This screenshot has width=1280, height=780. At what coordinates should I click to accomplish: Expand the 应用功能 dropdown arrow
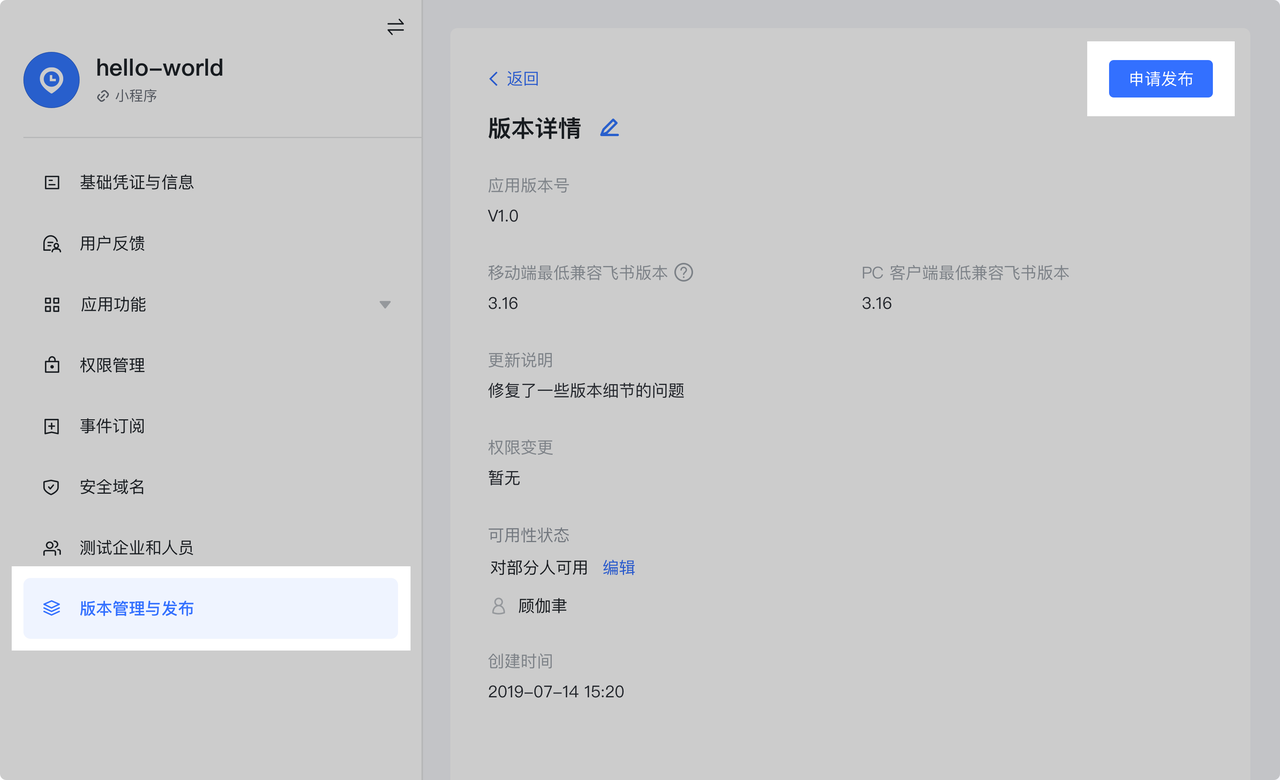pos(385,305)
